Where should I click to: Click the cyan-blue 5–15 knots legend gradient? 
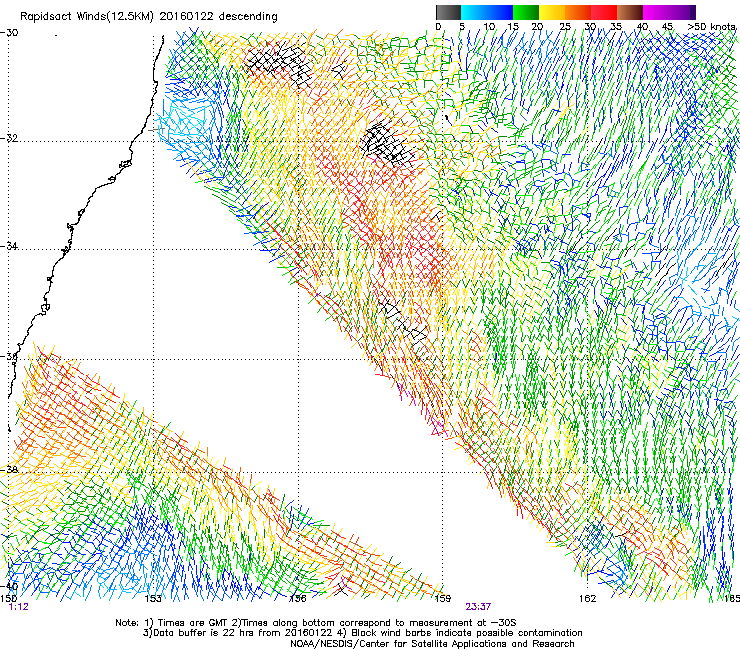pos(487,12)
